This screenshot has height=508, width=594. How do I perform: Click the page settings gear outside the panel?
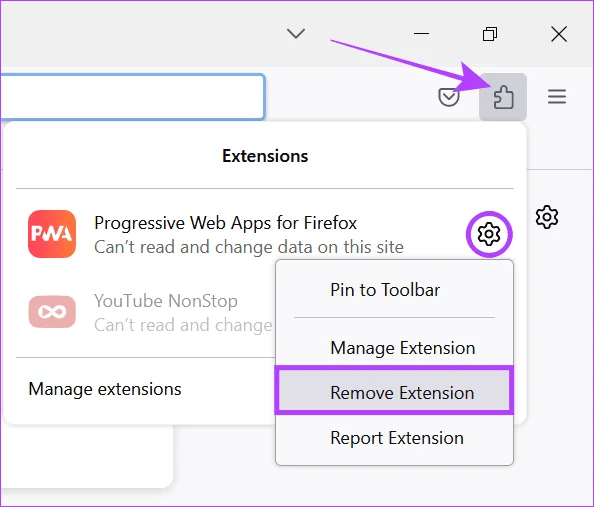pyautogui.click(x=547, y=217)
